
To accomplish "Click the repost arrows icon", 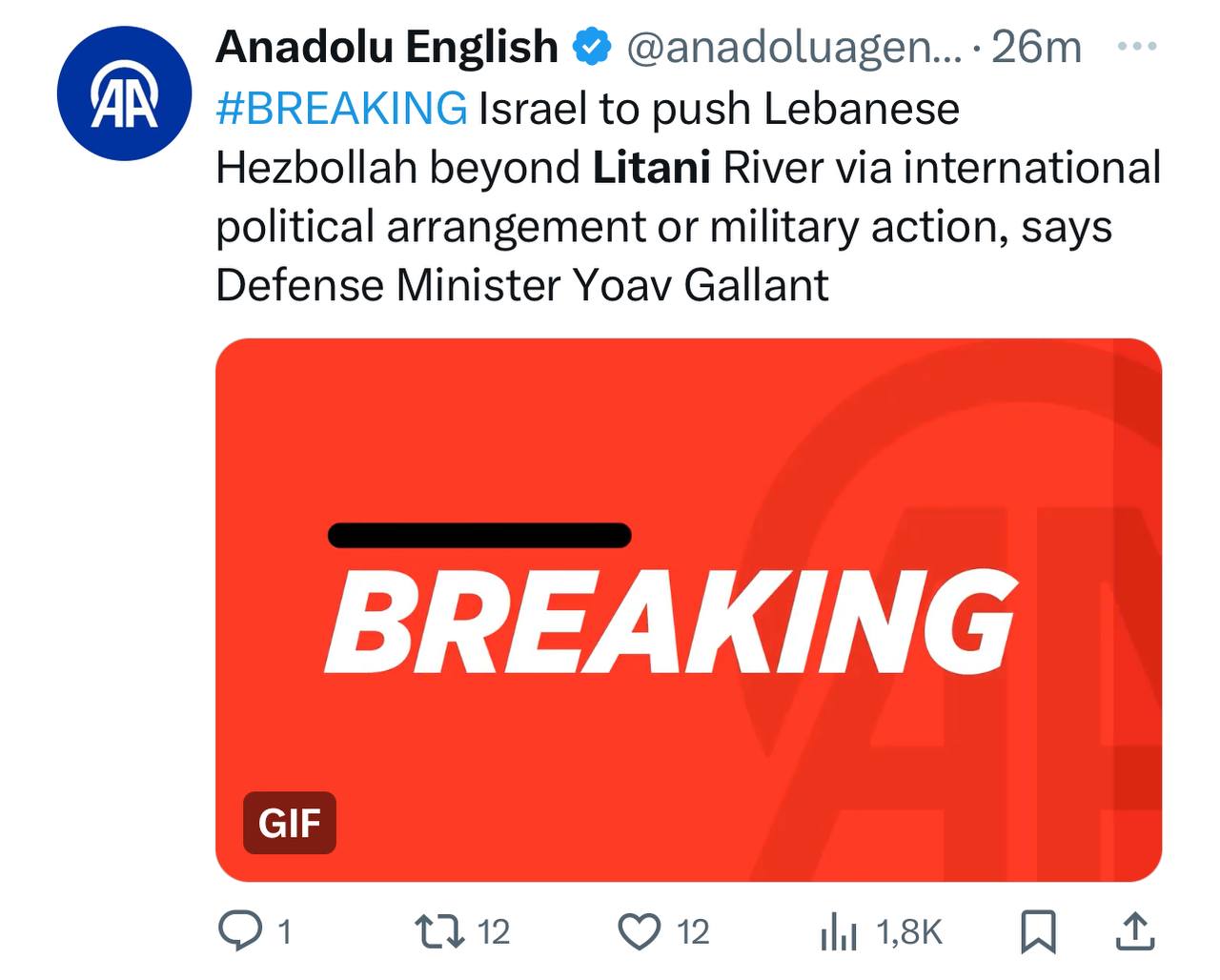I will [439, 931].
